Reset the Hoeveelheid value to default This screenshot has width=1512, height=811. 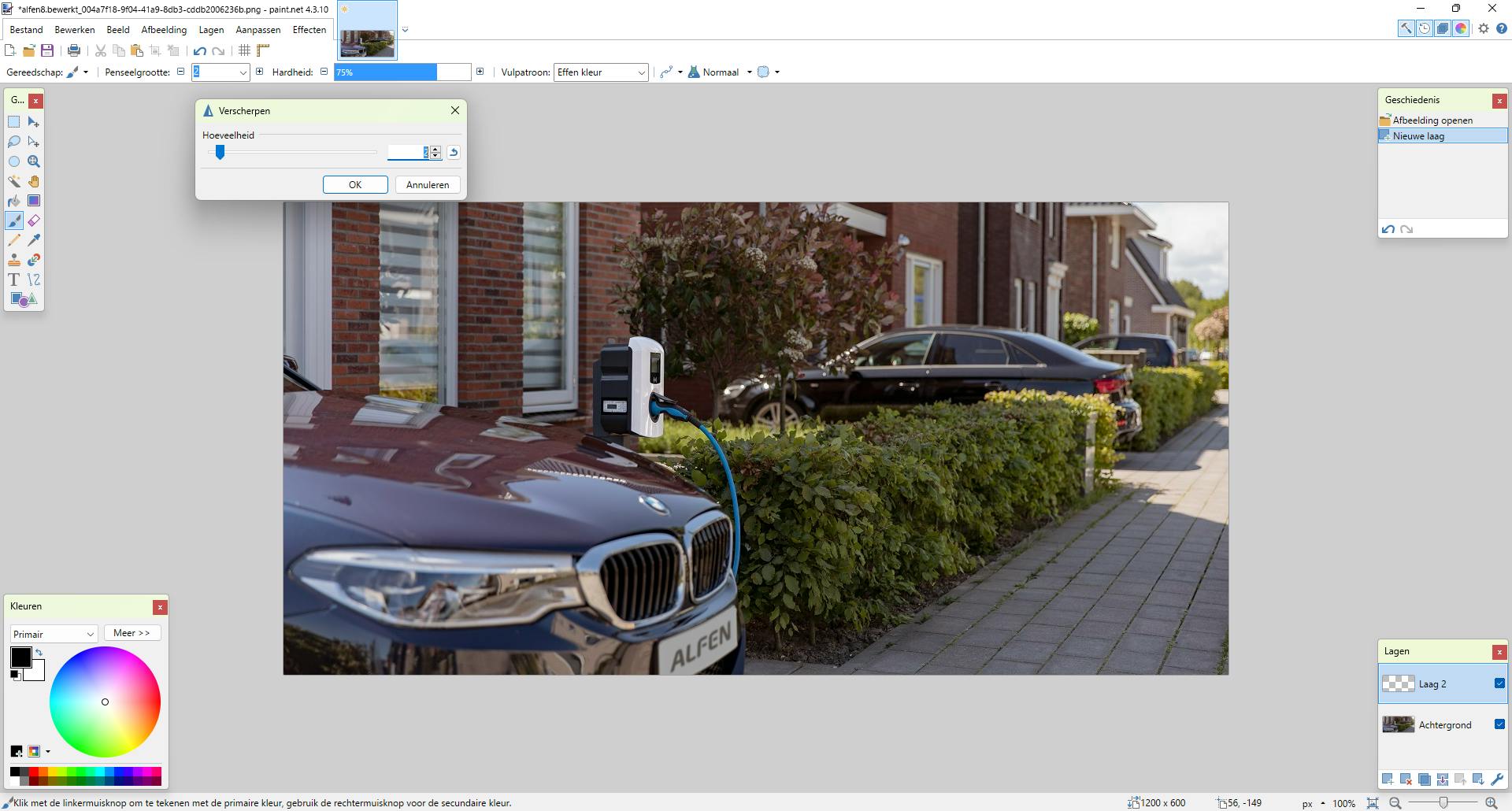click(x=454, y=153)
